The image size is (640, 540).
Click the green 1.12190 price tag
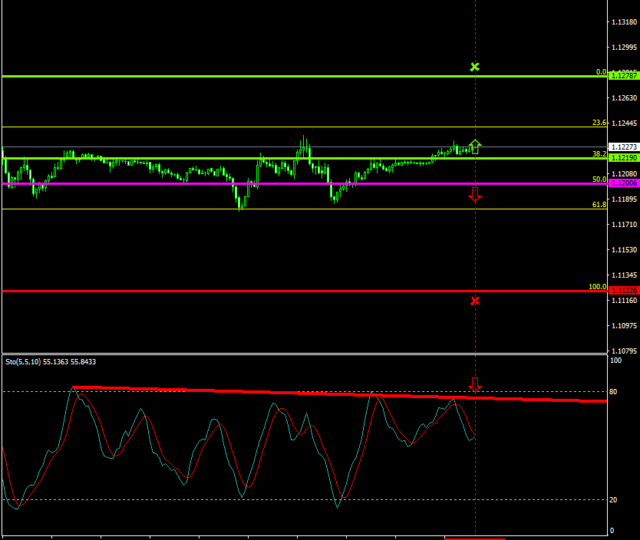pos(623,158)
